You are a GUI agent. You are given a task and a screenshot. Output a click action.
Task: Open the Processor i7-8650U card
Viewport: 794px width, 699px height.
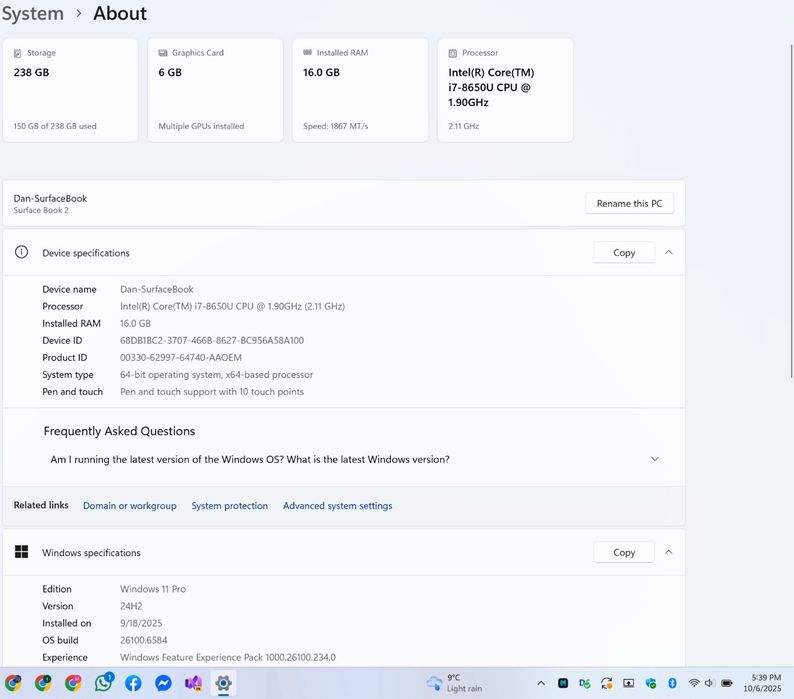[x=505, y=90]
